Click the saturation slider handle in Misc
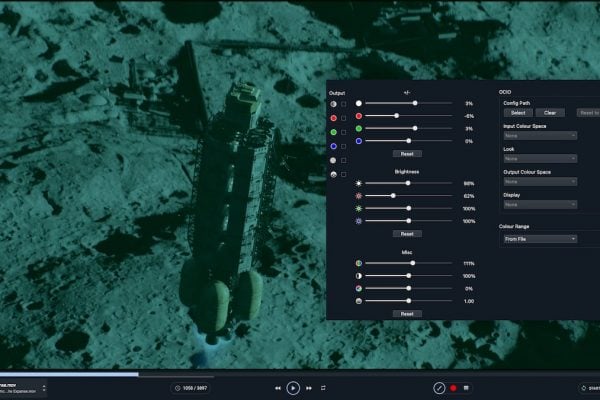Viewport: 600px width, 400px height. (x=412, y=263)
